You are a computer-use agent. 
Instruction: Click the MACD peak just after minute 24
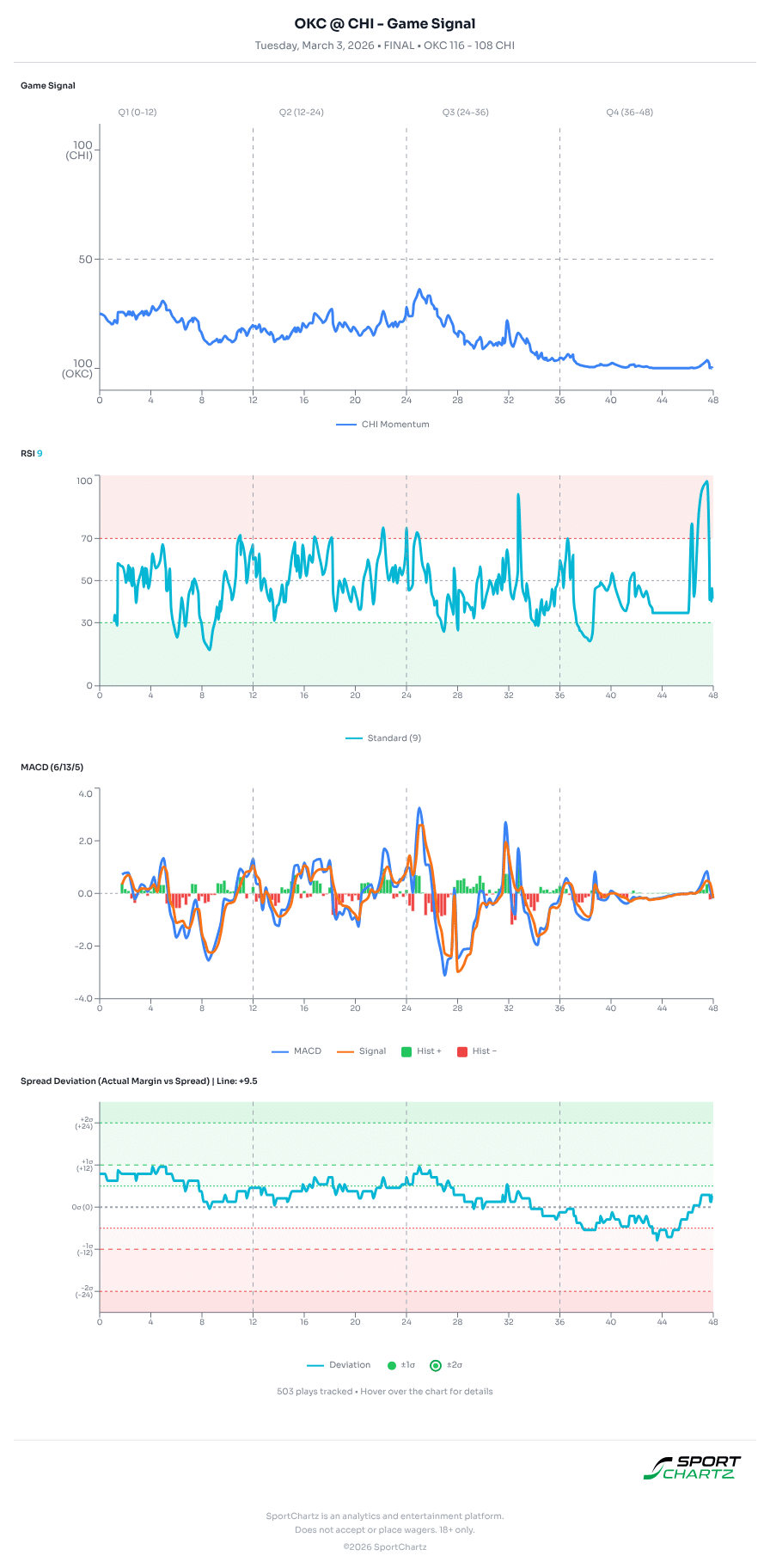(x=419, y=808)
